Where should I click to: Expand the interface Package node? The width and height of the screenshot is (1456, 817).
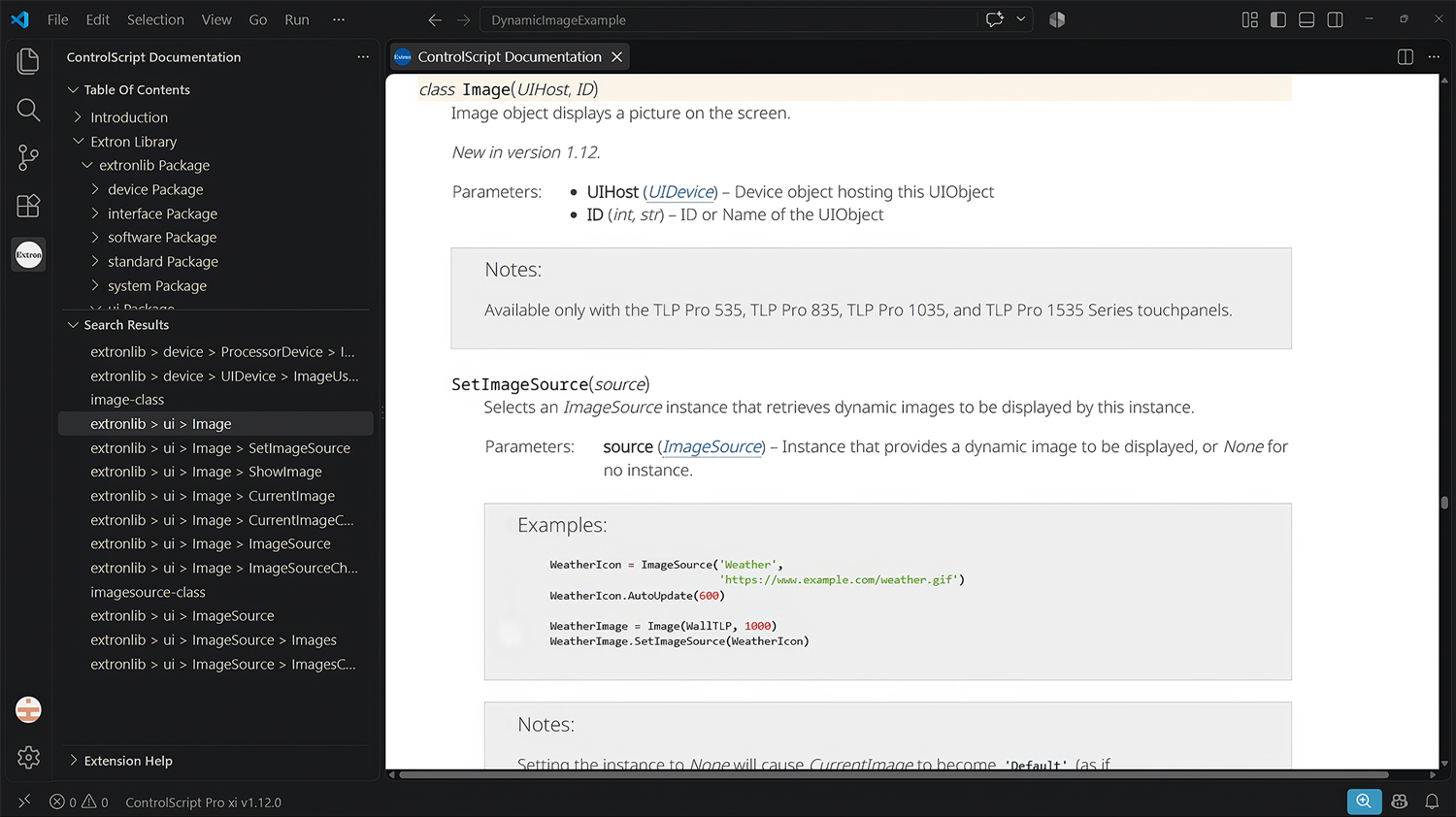click(95, 213)
